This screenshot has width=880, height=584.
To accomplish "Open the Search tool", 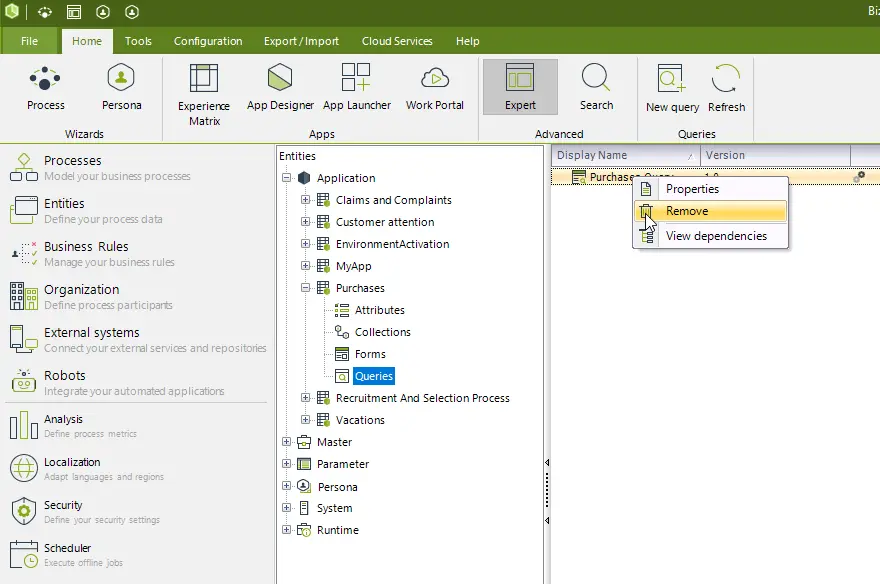I will 596,89.
